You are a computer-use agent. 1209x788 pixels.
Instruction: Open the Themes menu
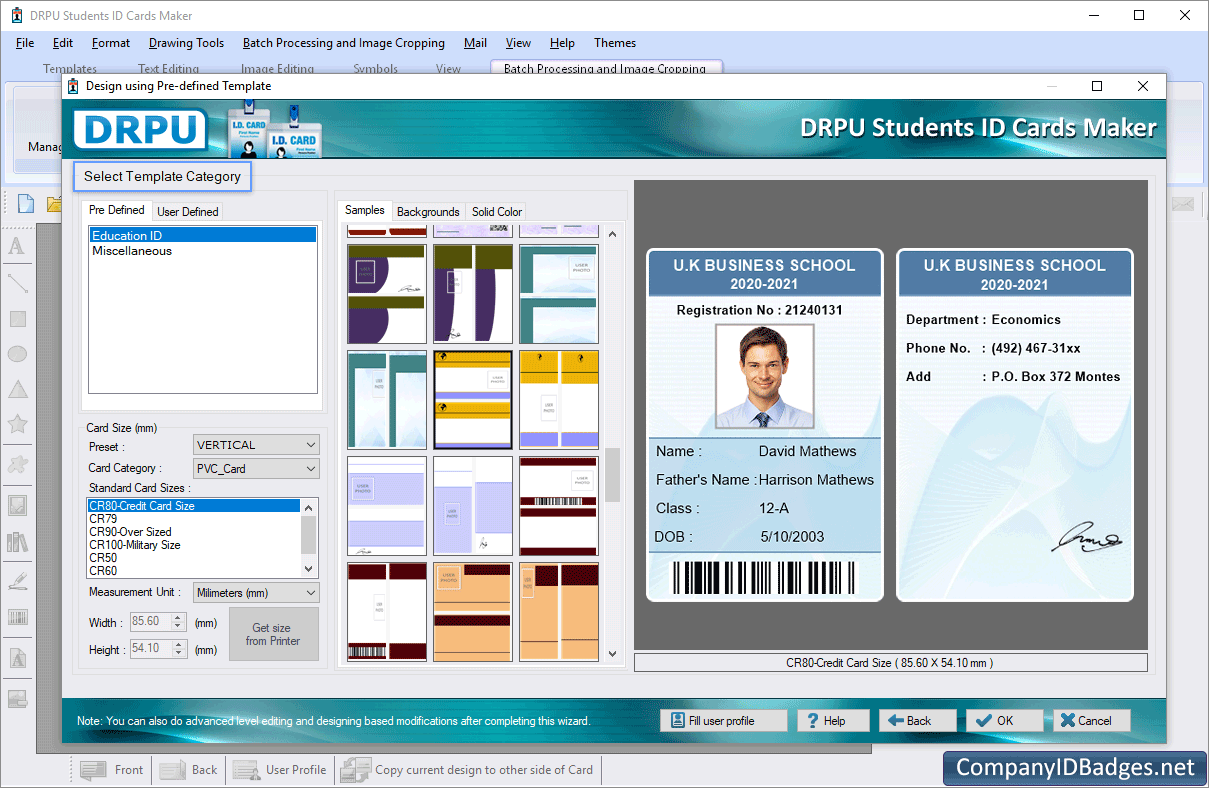click(614, 43)
